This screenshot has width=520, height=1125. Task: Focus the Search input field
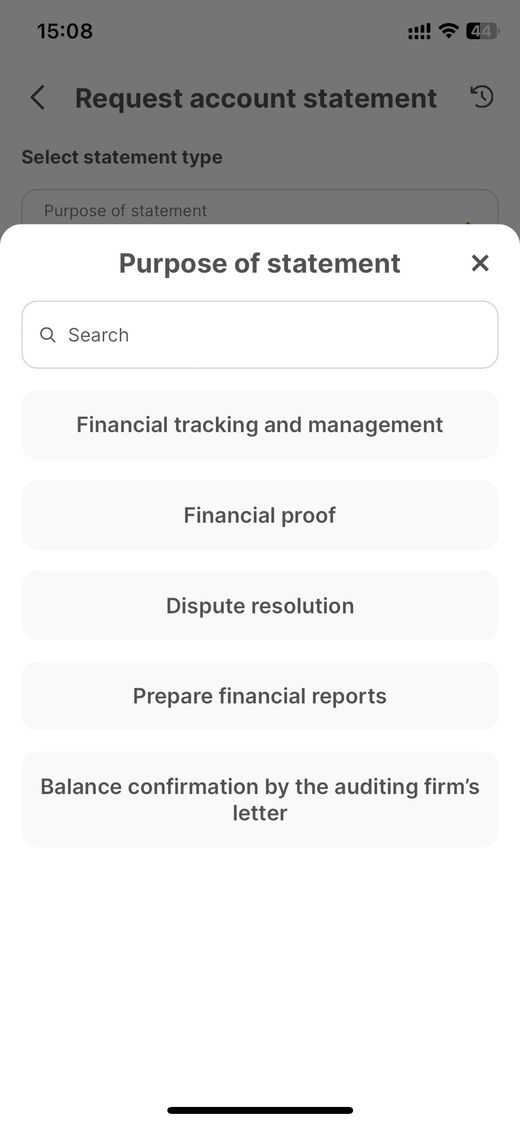point(260,335)
